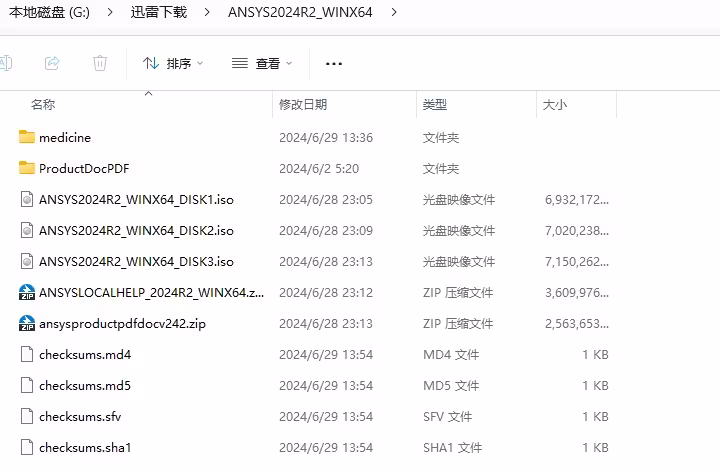Screen dimensions: 720x474
Task: Open the three-dots more options menu
Action: coord(334,64)
